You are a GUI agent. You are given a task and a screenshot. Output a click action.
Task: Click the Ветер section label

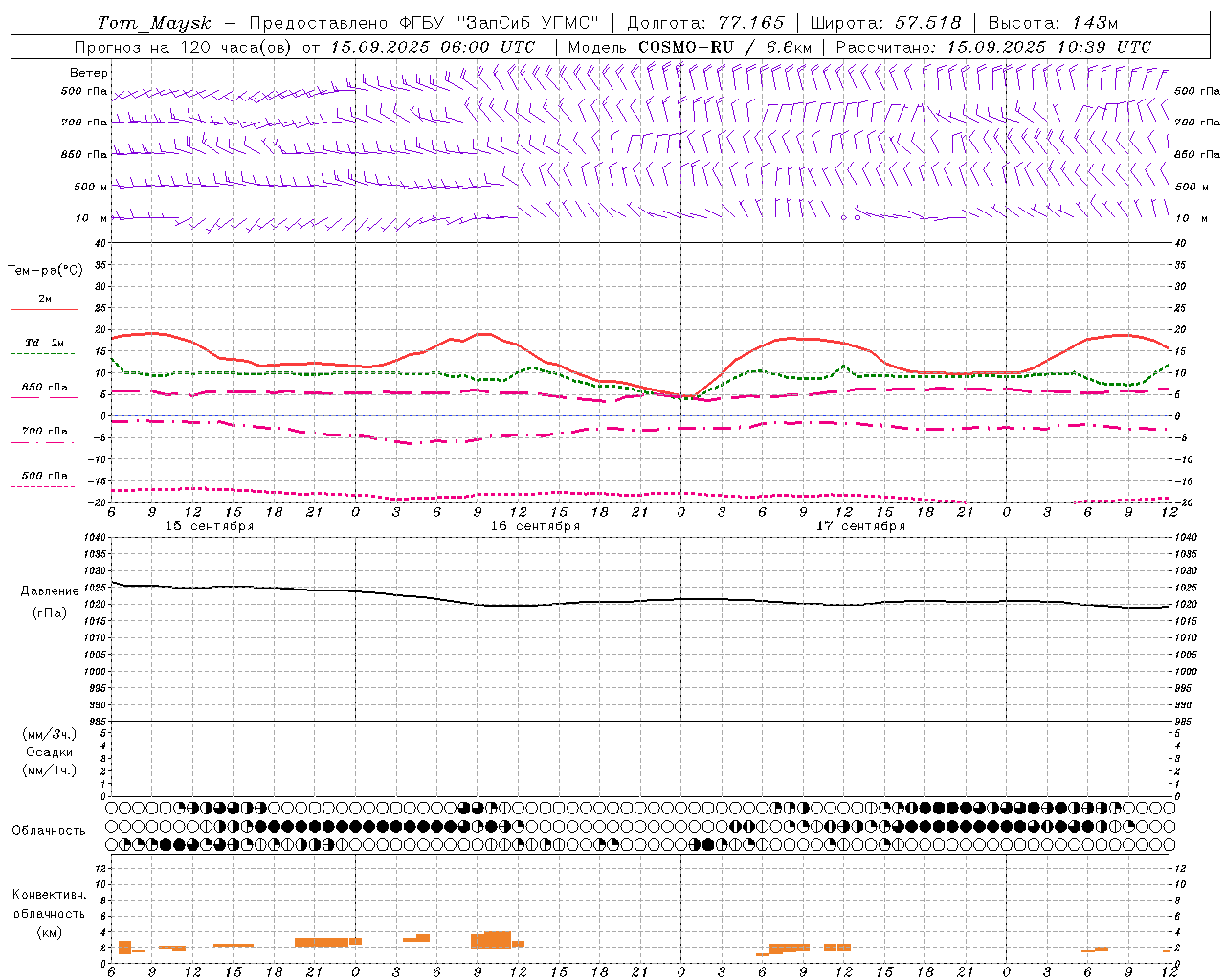coord(89,73)
